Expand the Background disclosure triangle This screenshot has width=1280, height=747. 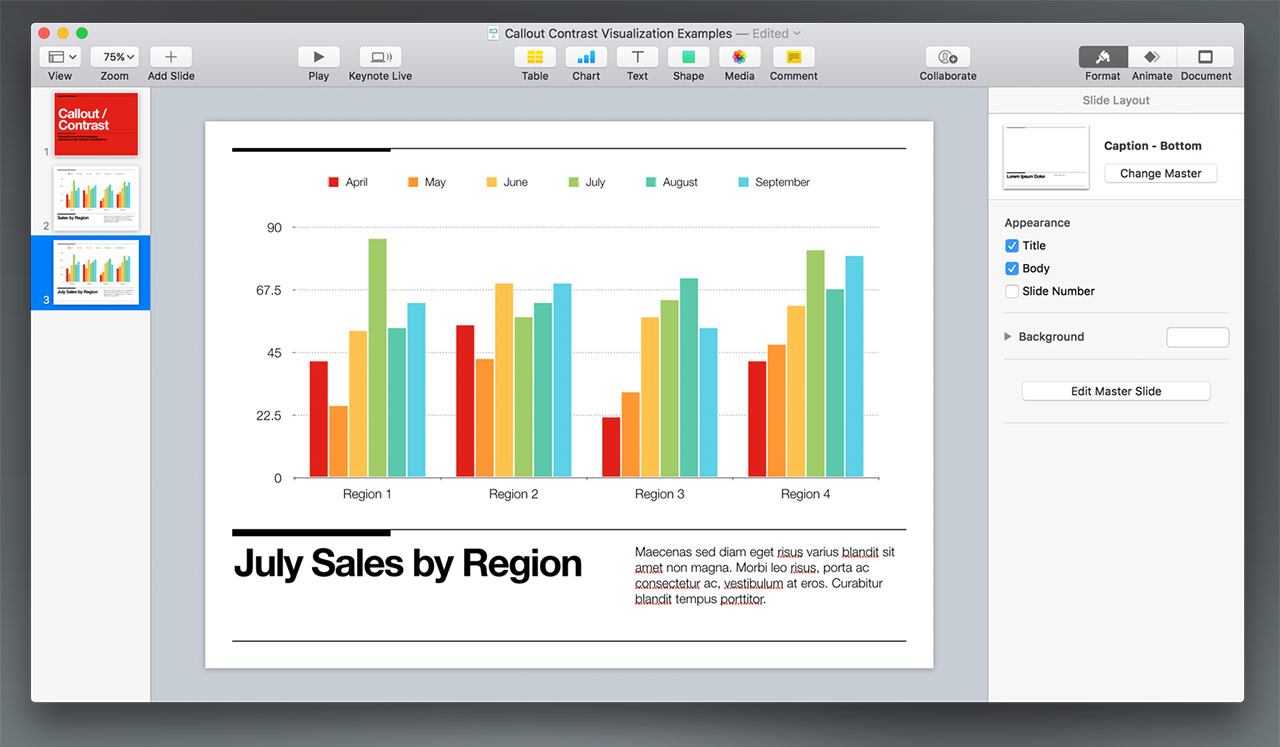coord(1008,337)
